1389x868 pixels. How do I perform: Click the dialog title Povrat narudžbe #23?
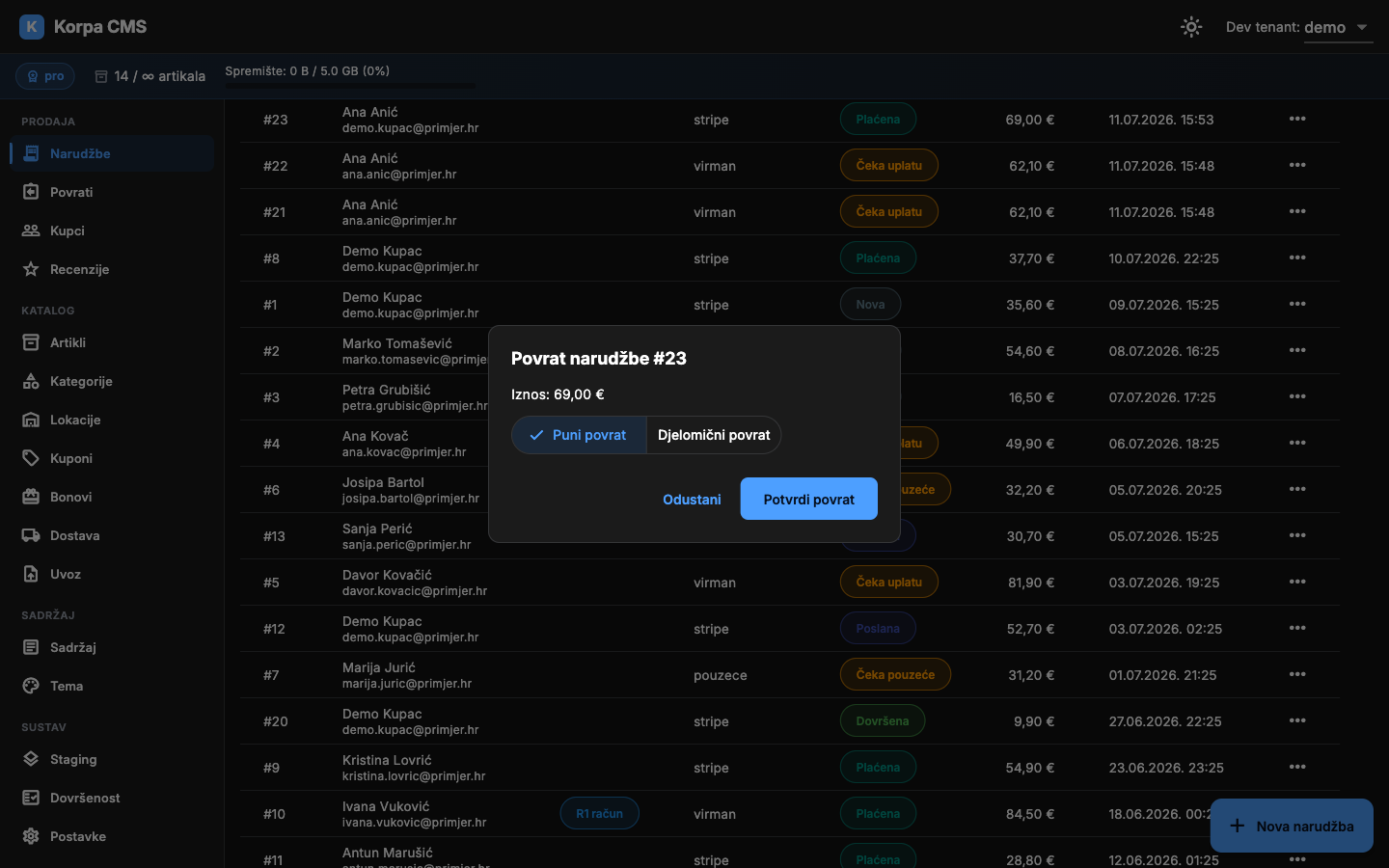point(599,358)
